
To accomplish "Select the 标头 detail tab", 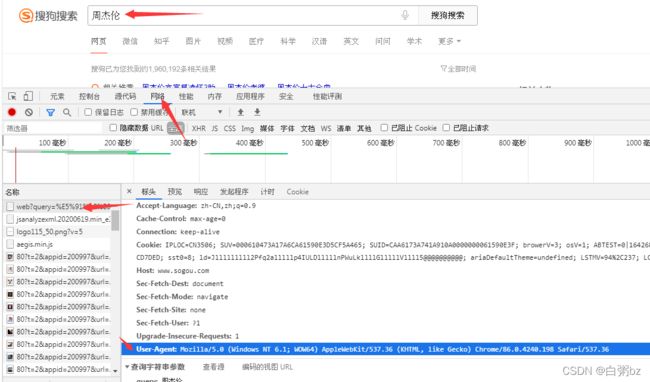I will tap(148, 191).
